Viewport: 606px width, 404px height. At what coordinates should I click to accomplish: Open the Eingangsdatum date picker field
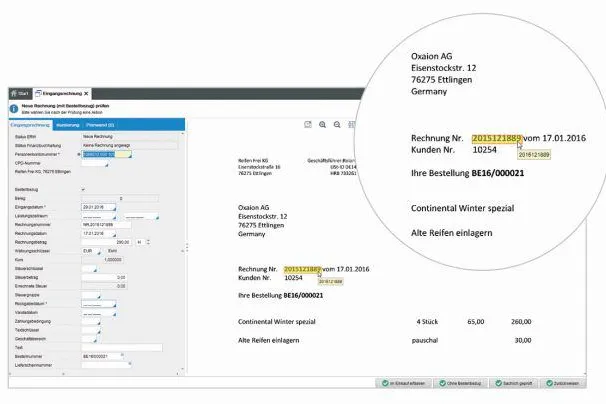99,207
